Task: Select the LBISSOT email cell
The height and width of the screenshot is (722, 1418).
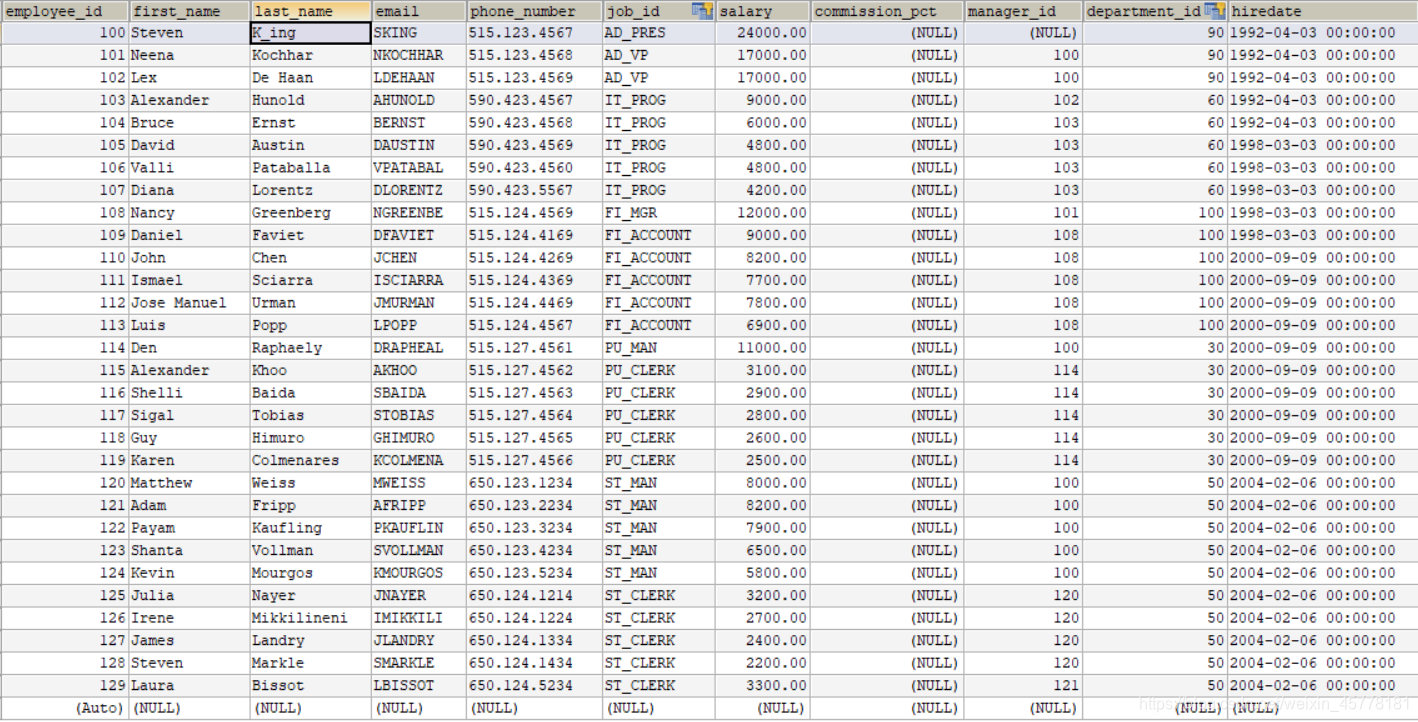Action: [419, 685]
